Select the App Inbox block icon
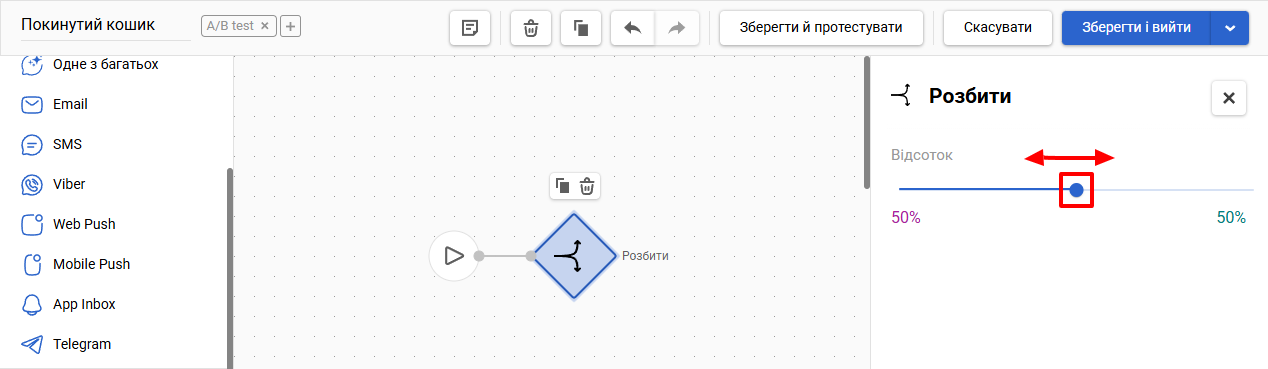The width and height of the screenshot is (1268, 369). pyautogui.click(x=32, y=304)
